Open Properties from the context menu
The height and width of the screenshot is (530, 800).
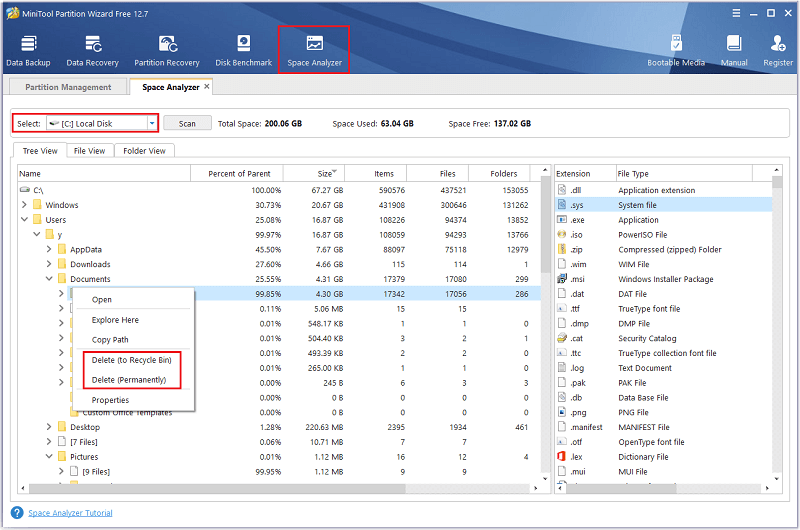coord(133,400)
